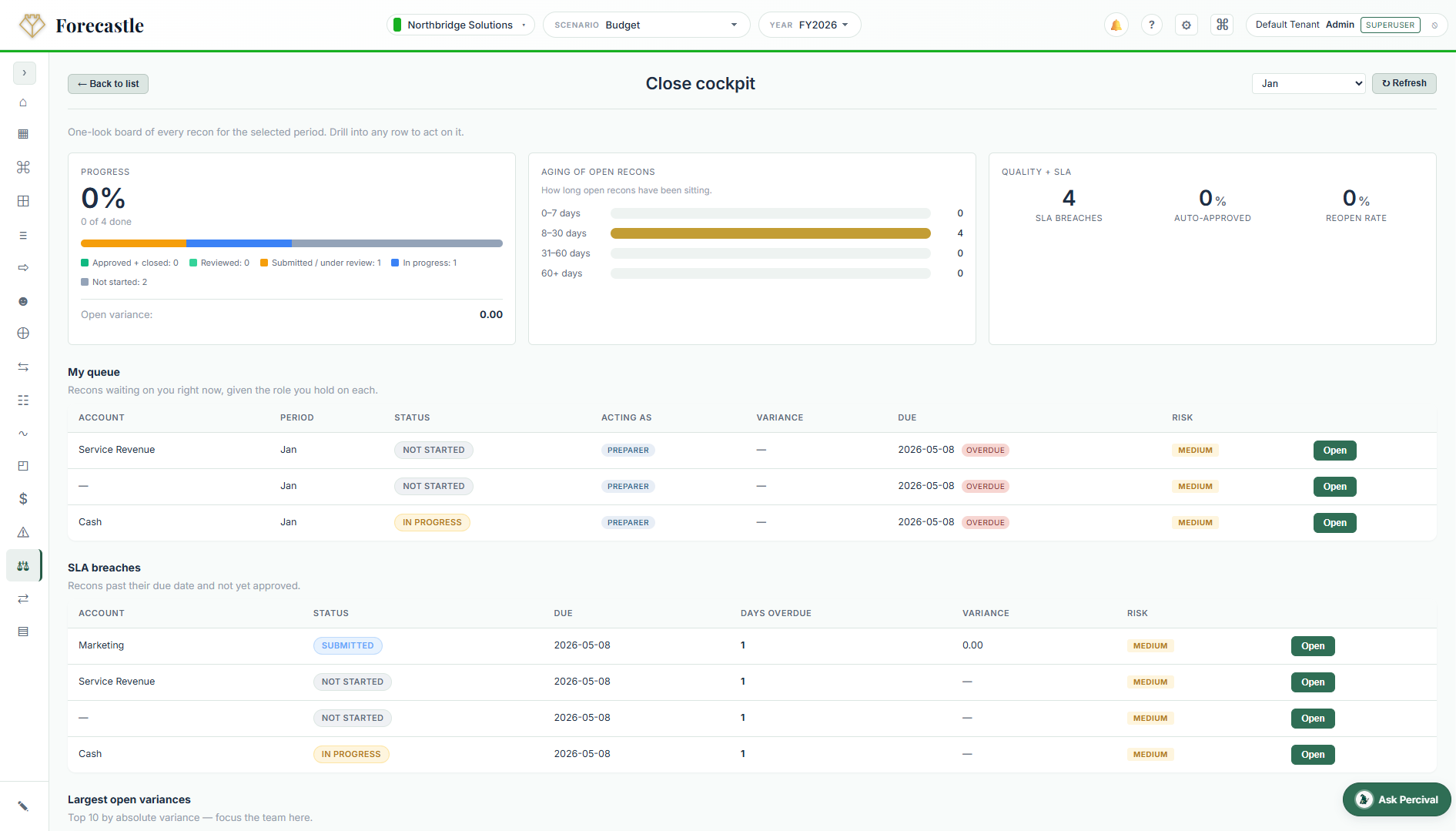1456x831 pixels.
Task: Open the command symbol sidebar icon
Action: (23, 167)
